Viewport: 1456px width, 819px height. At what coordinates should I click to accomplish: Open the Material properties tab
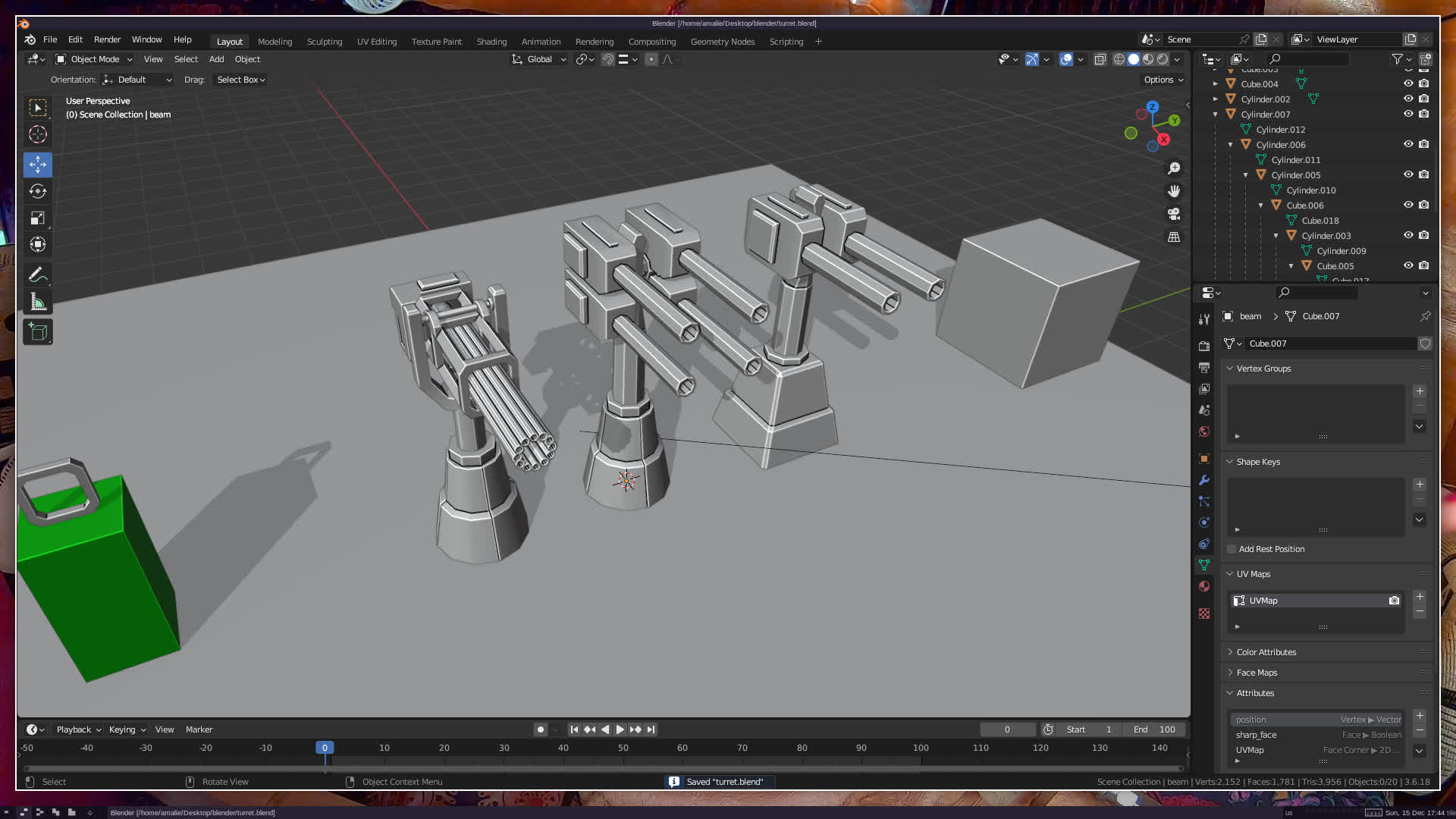click(1204, 586)
